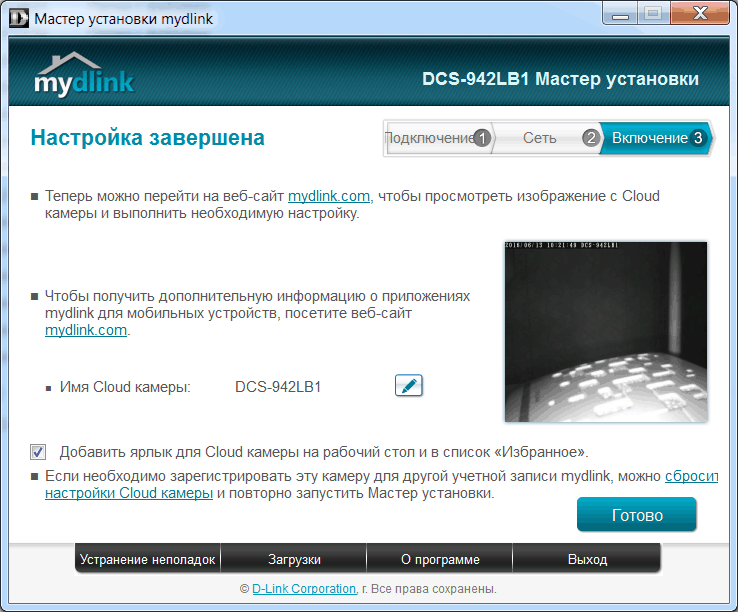This screenshot has width=738, height=612.
Task: Close the Мастер установки mydlink window
Action: click(700, 14)
